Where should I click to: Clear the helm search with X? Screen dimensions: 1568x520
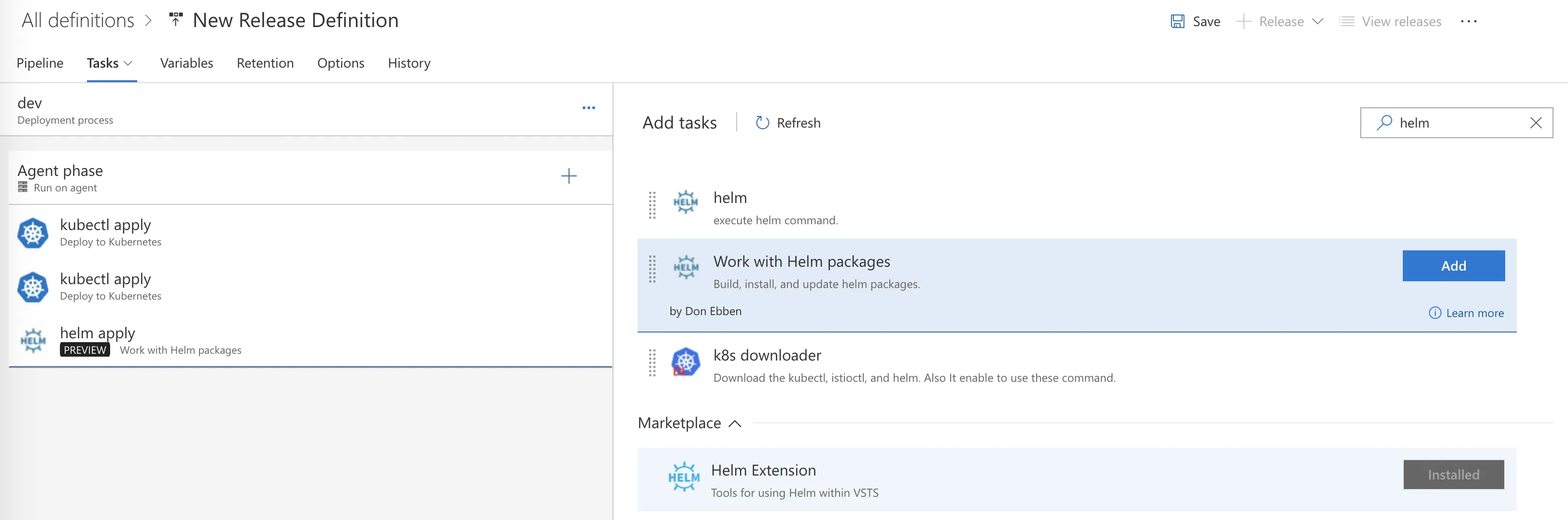click(1536, 123)
